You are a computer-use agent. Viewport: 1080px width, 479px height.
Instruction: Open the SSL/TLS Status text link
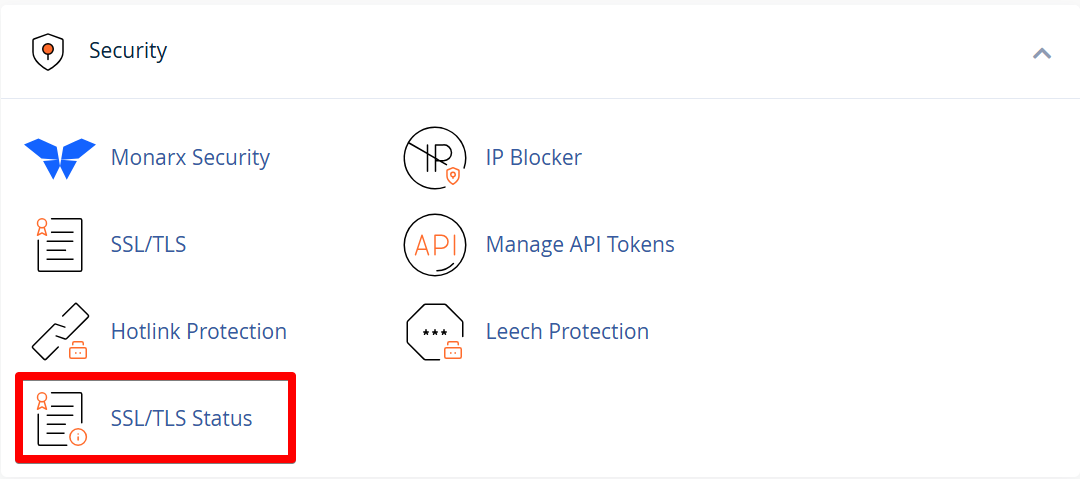click(x=181, y=418)
